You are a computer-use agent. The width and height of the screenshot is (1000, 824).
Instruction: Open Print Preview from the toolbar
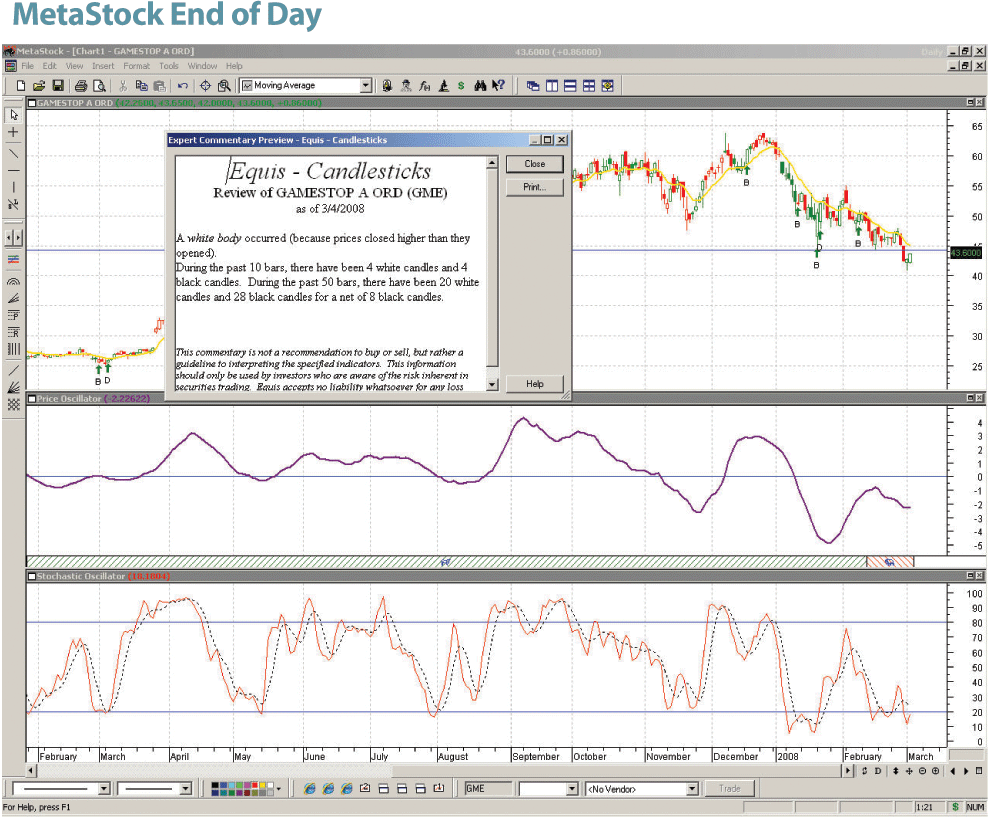(x=99, y=85)
